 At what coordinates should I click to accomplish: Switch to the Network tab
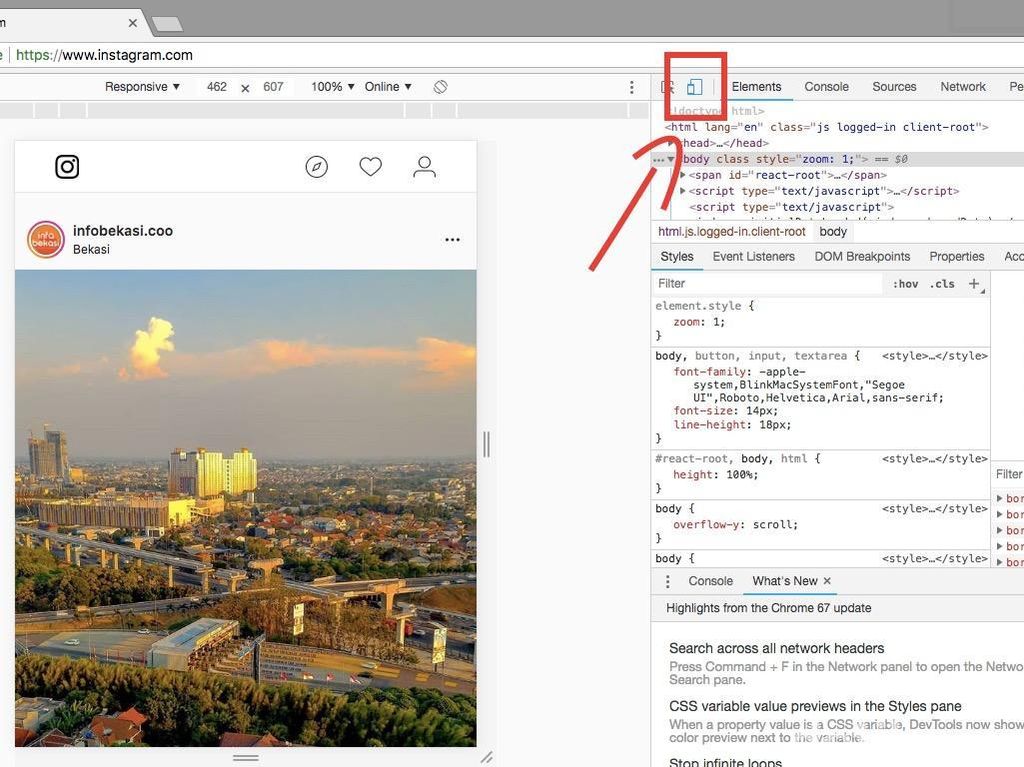tap(963, 87)
